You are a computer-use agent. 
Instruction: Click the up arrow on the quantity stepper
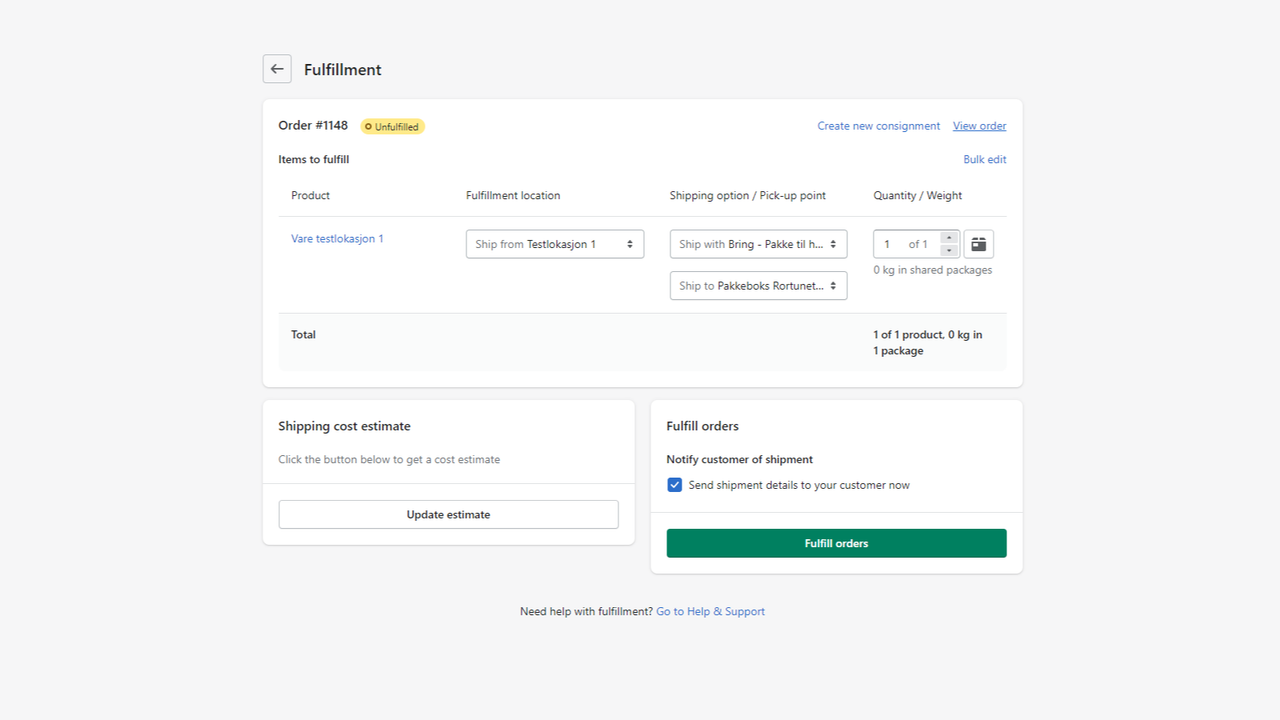coord(948,239)
